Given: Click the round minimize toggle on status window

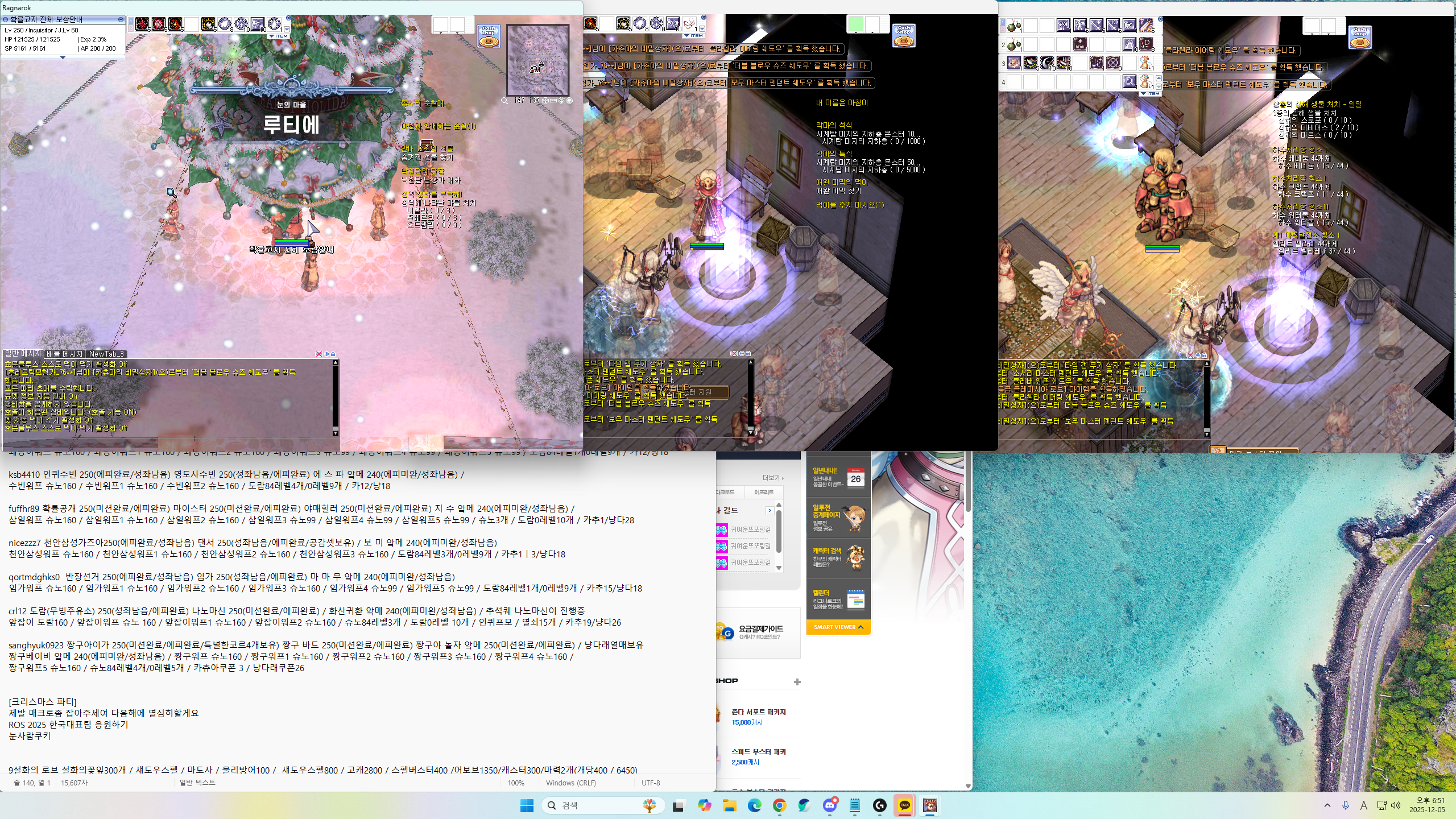Looking at the screenshot, I should click(x=121, y=19).
